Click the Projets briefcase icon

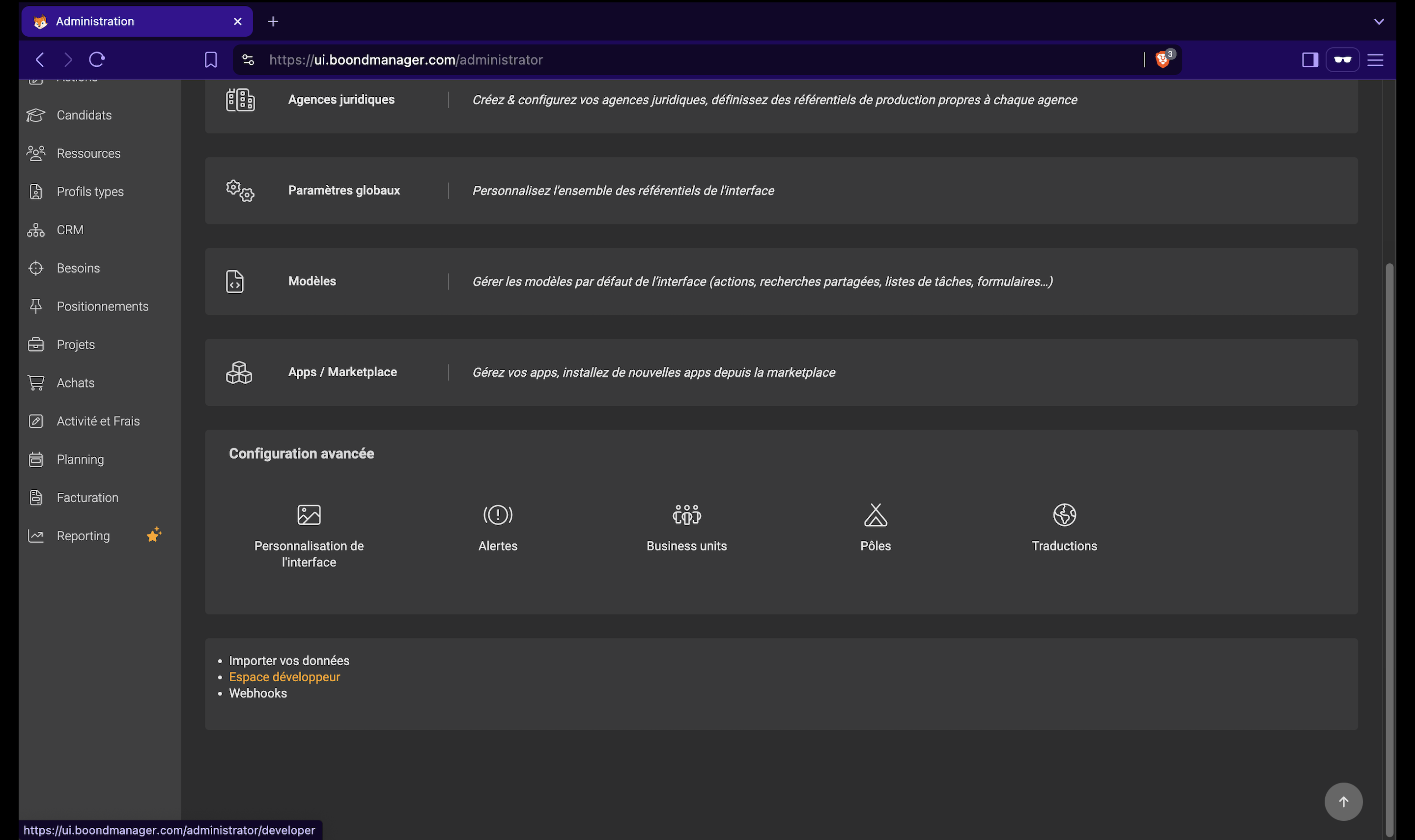point(36,345)
